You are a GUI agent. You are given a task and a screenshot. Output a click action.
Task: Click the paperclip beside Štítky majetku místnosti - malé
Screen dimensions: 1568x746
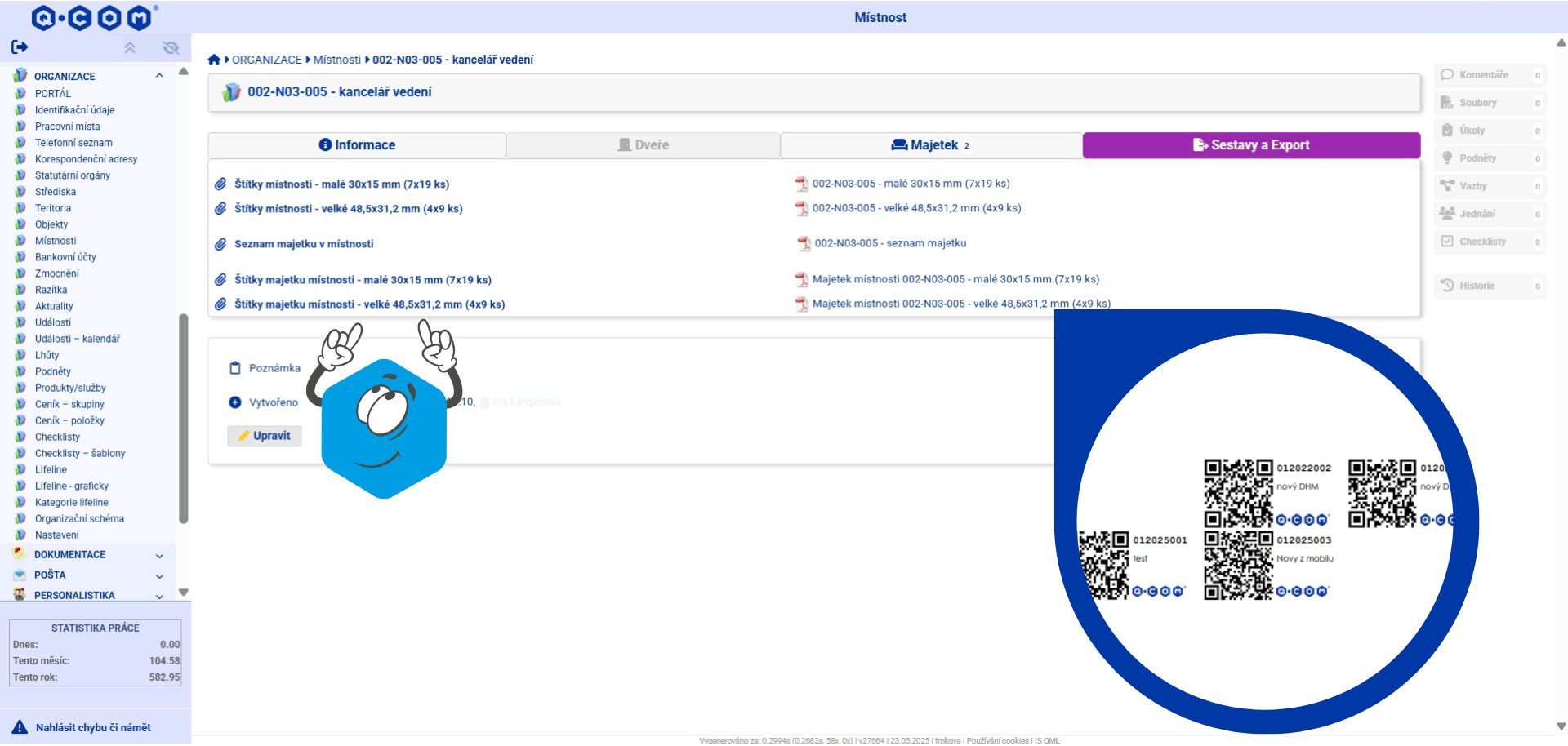(220, 280)
